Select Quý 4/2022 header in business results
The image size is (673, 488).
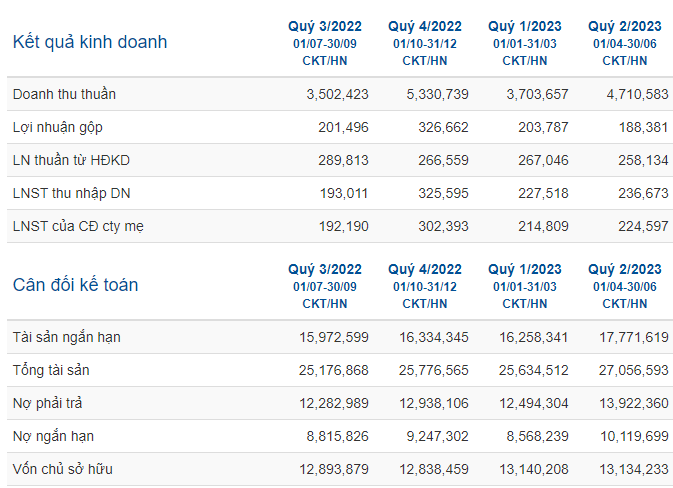point(425,27)
